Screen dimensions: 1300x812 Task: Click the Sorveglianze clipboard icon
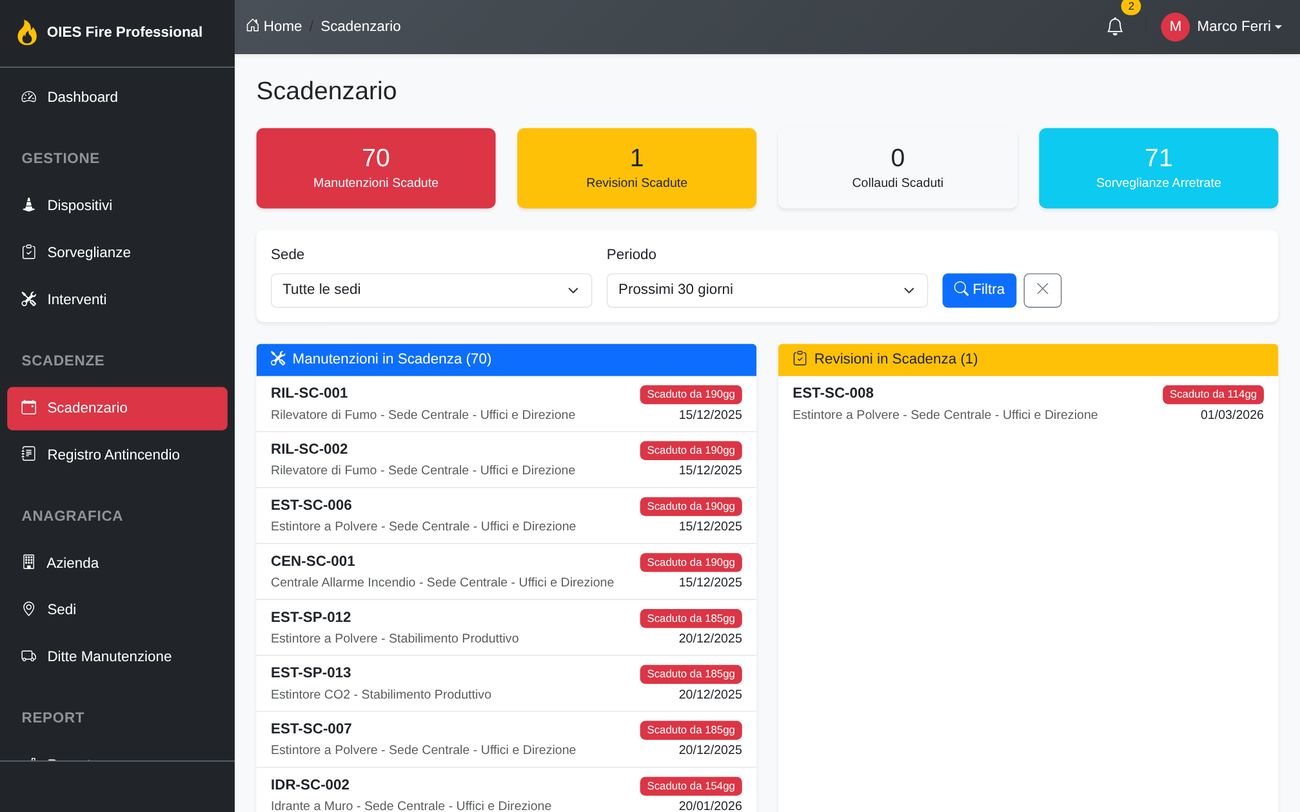coord(29,252)
